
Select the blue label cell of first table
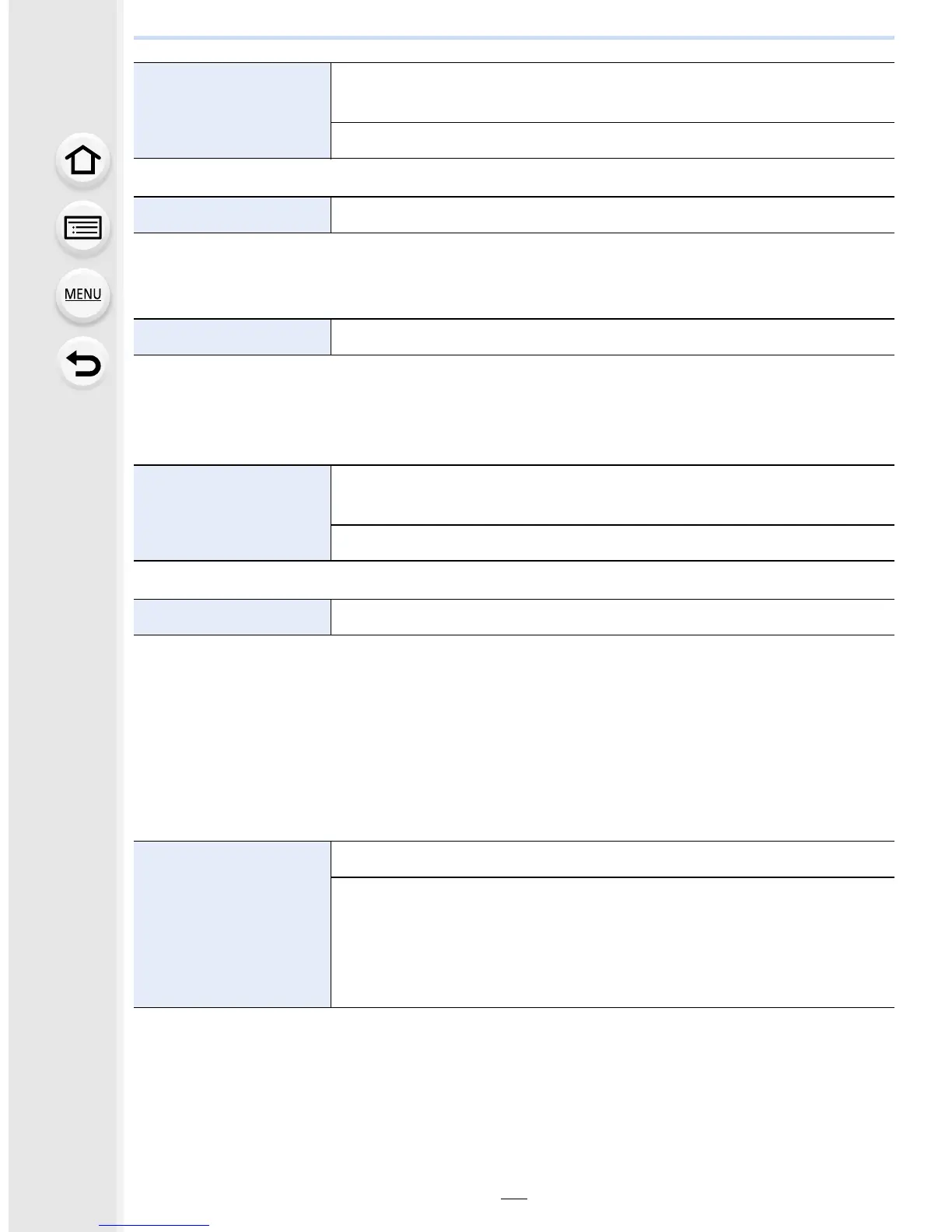[233, 110]
